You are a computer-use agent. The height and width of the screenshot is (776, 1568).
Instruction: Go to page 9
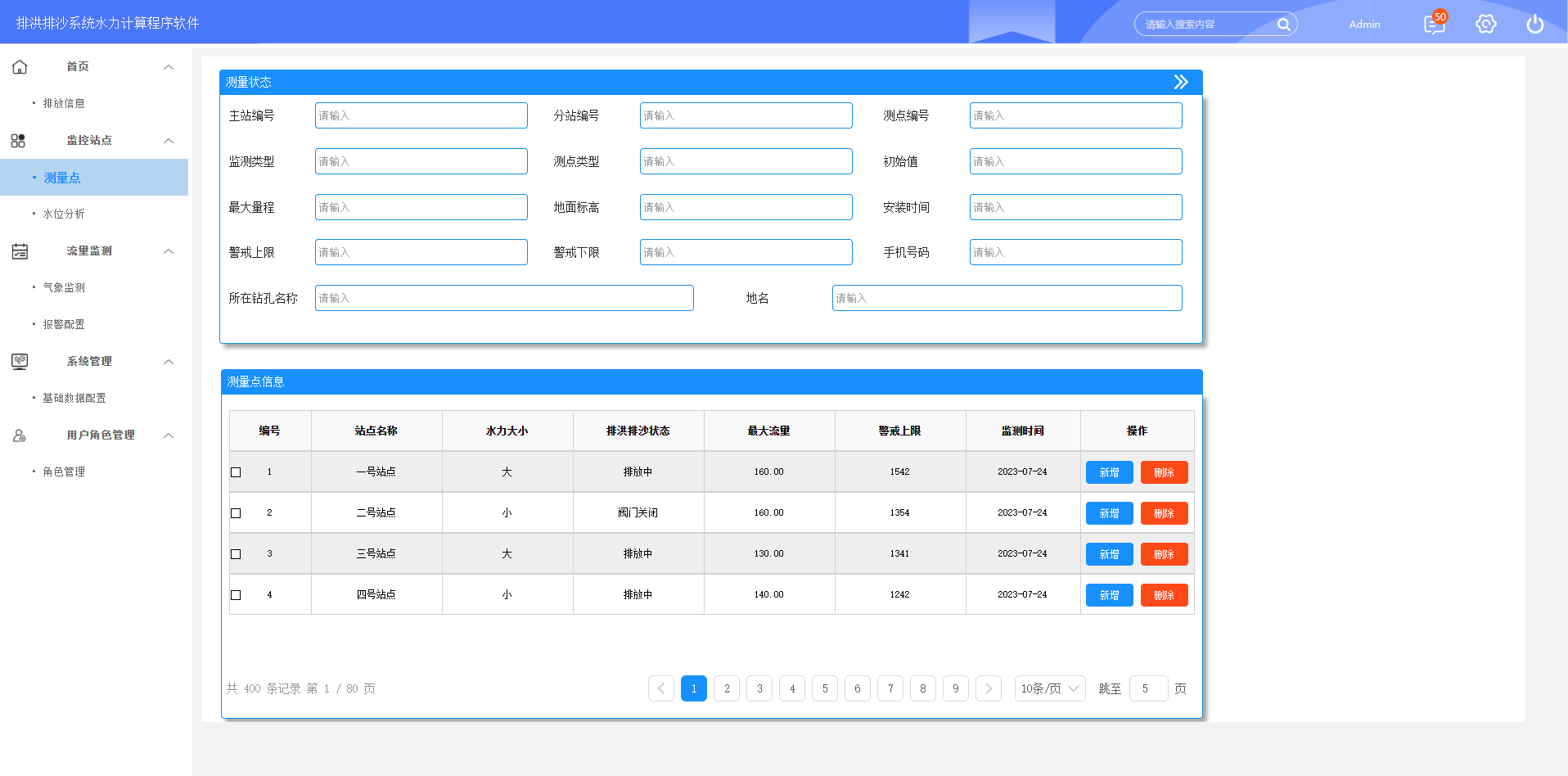click(956, 688)
